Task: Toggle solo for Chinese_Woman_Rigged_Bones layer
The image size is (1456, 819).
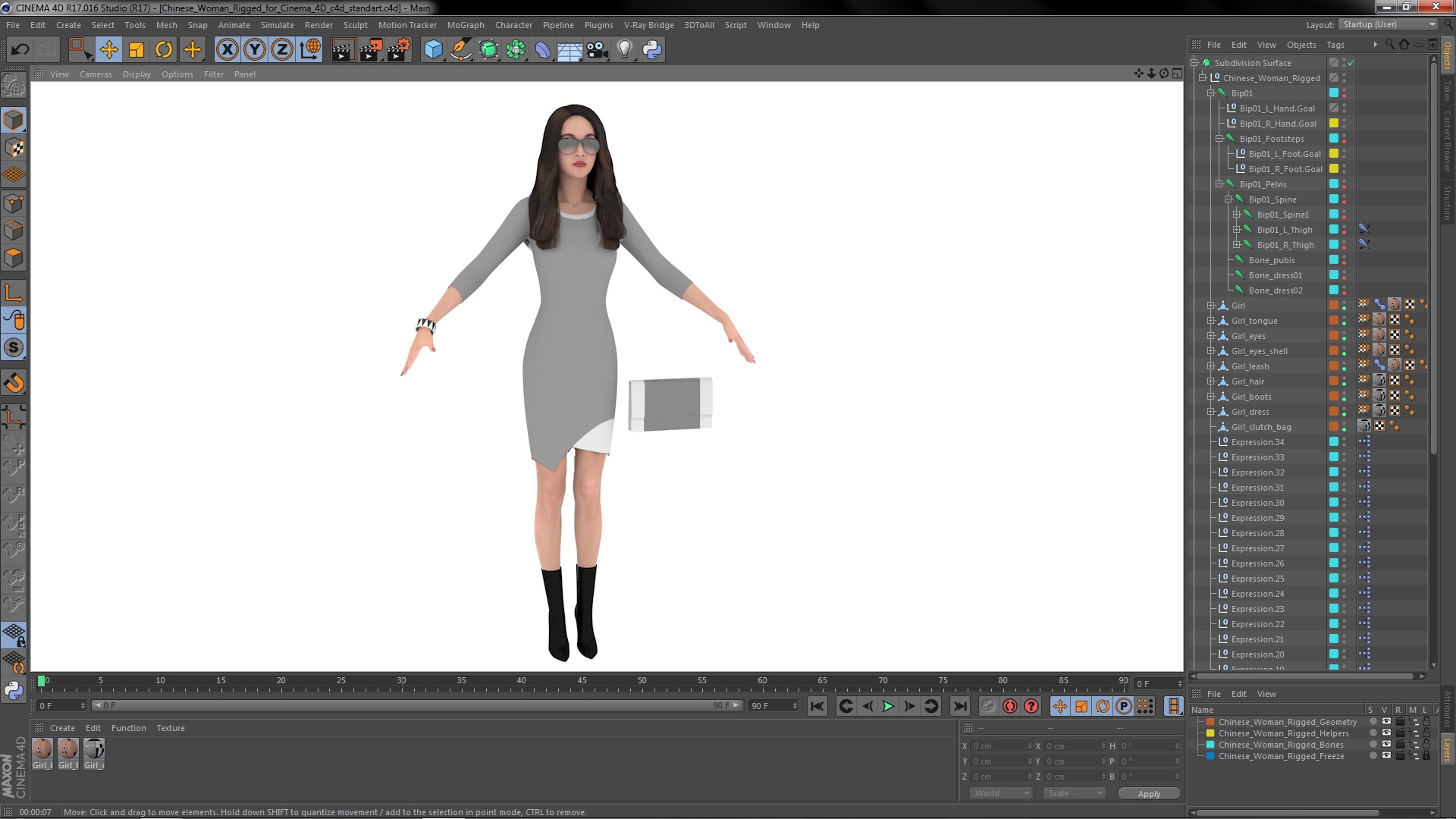Action: (x=1373, y=745)
